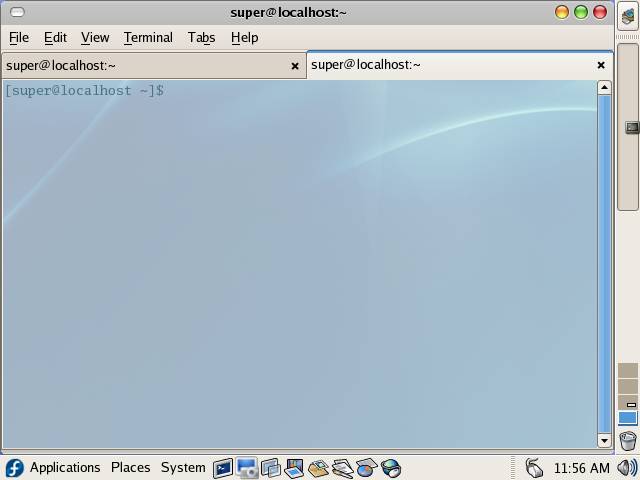The image size is (640, 480).
Task: Launch the terminal from the panel launcher icon
Action: point(222,468)
